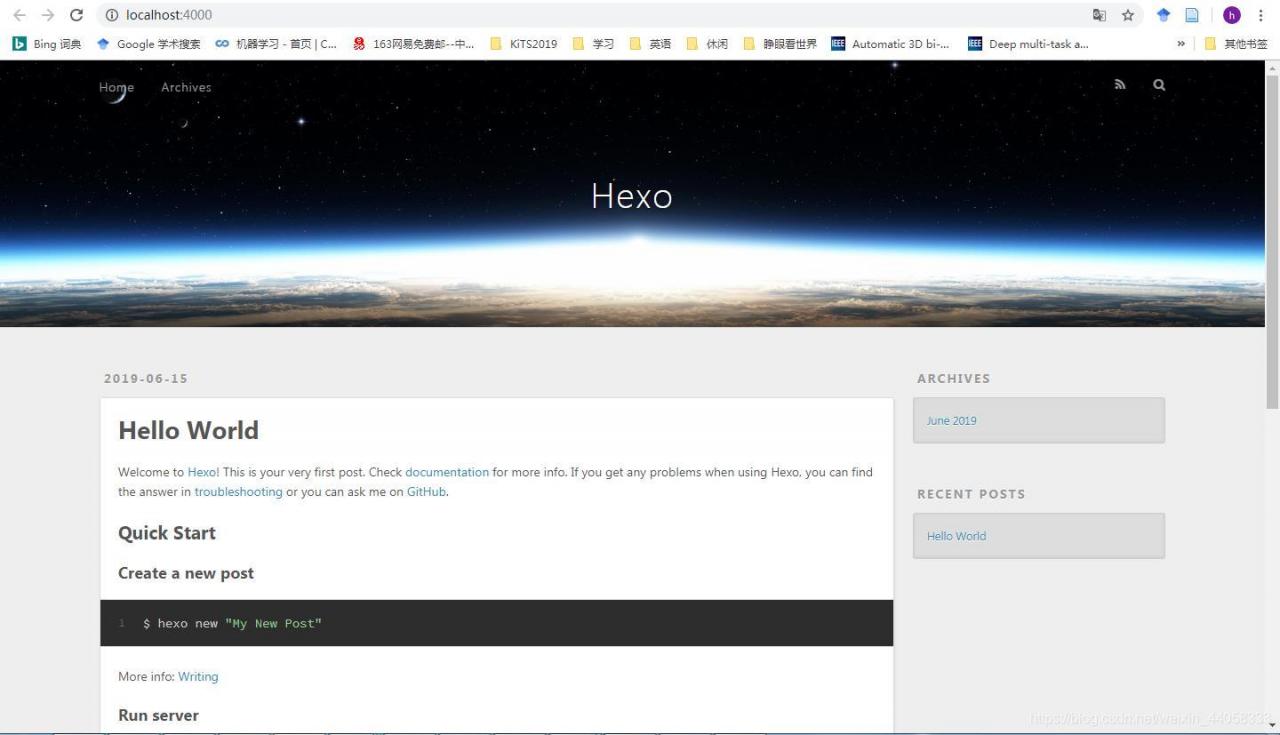Screen dimensions: 1280x735
Task: Open Chrome's three-dot menu
Action: pyautogui.click(x=1262, y=15)
